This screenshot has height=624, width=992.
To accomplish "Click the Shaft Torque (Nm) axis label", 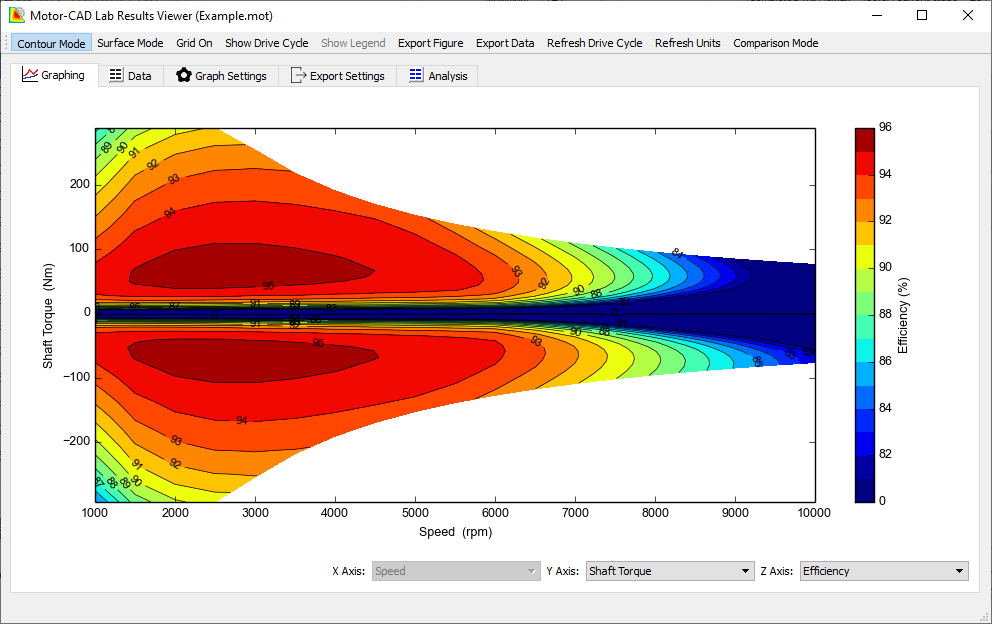I will 47,315.
